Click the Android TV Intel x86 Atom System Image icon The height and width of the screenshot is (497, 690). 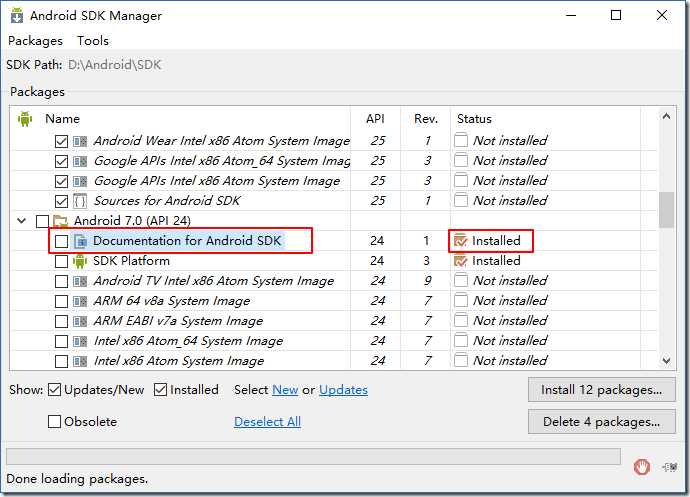[x=80, y=281]
